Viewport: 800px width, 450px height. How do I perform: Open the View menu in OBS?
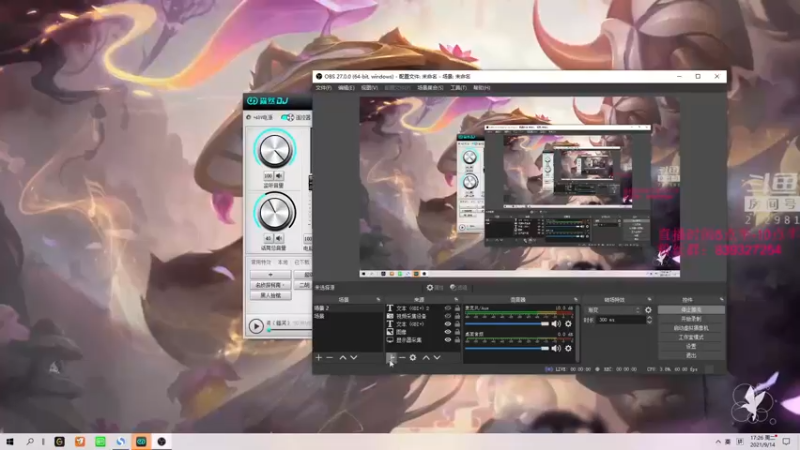[369, 88]
